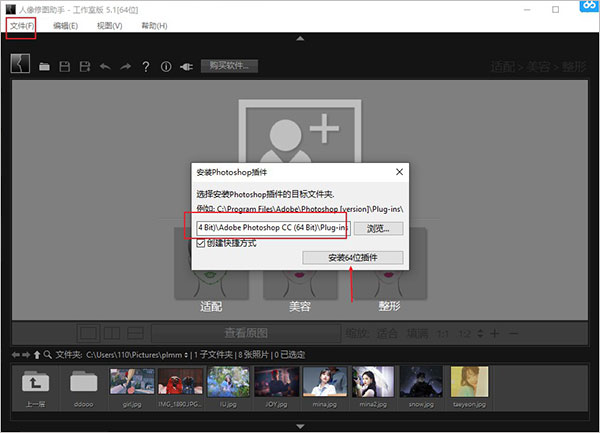600x433 pixels.
Task: Select the top-bottom split view icon
Action: (x=135, y=333)
